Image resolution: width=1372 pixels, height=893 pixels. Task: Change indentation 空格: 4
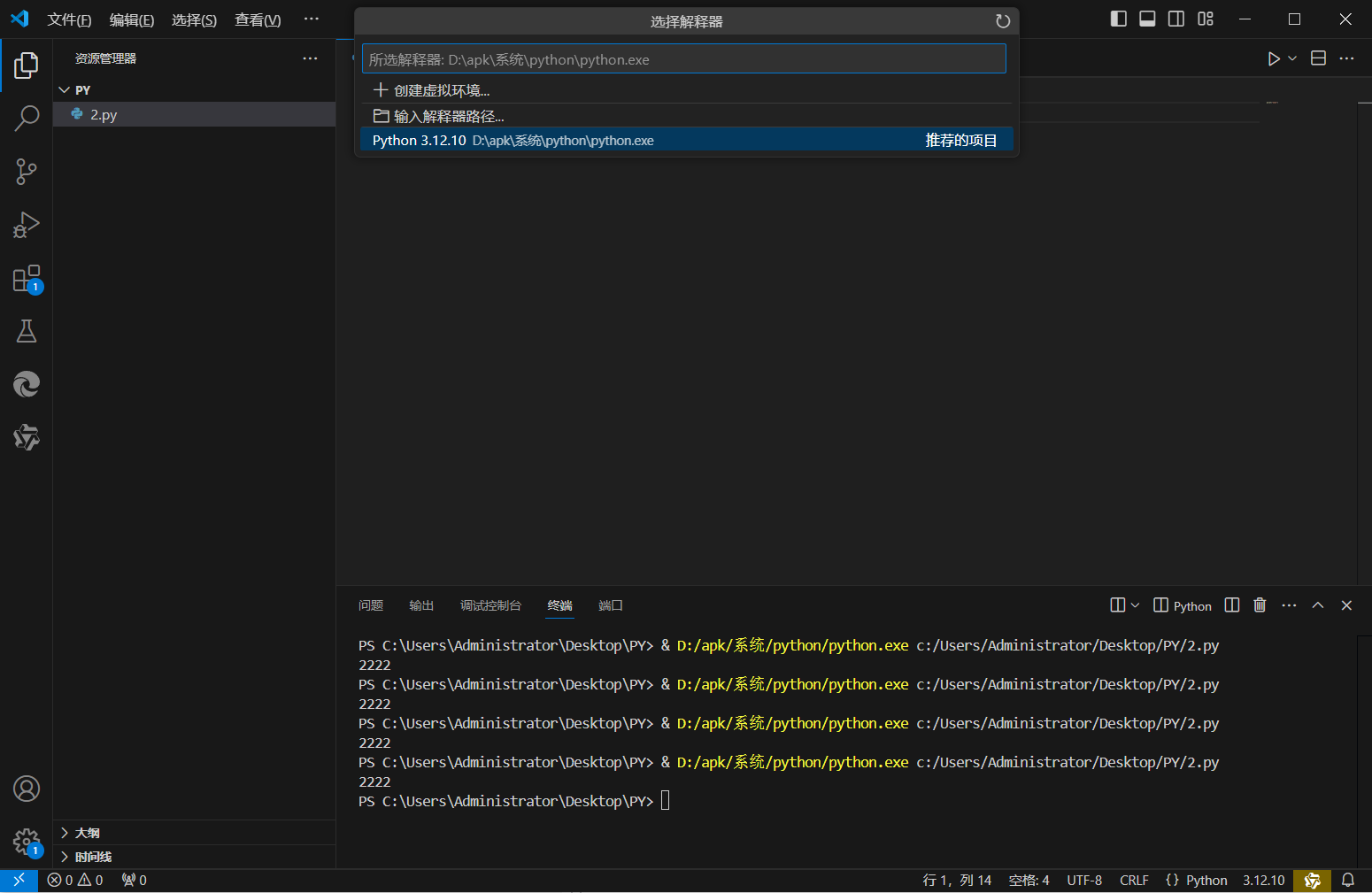pyautogui.click(x=1029, y=881)
